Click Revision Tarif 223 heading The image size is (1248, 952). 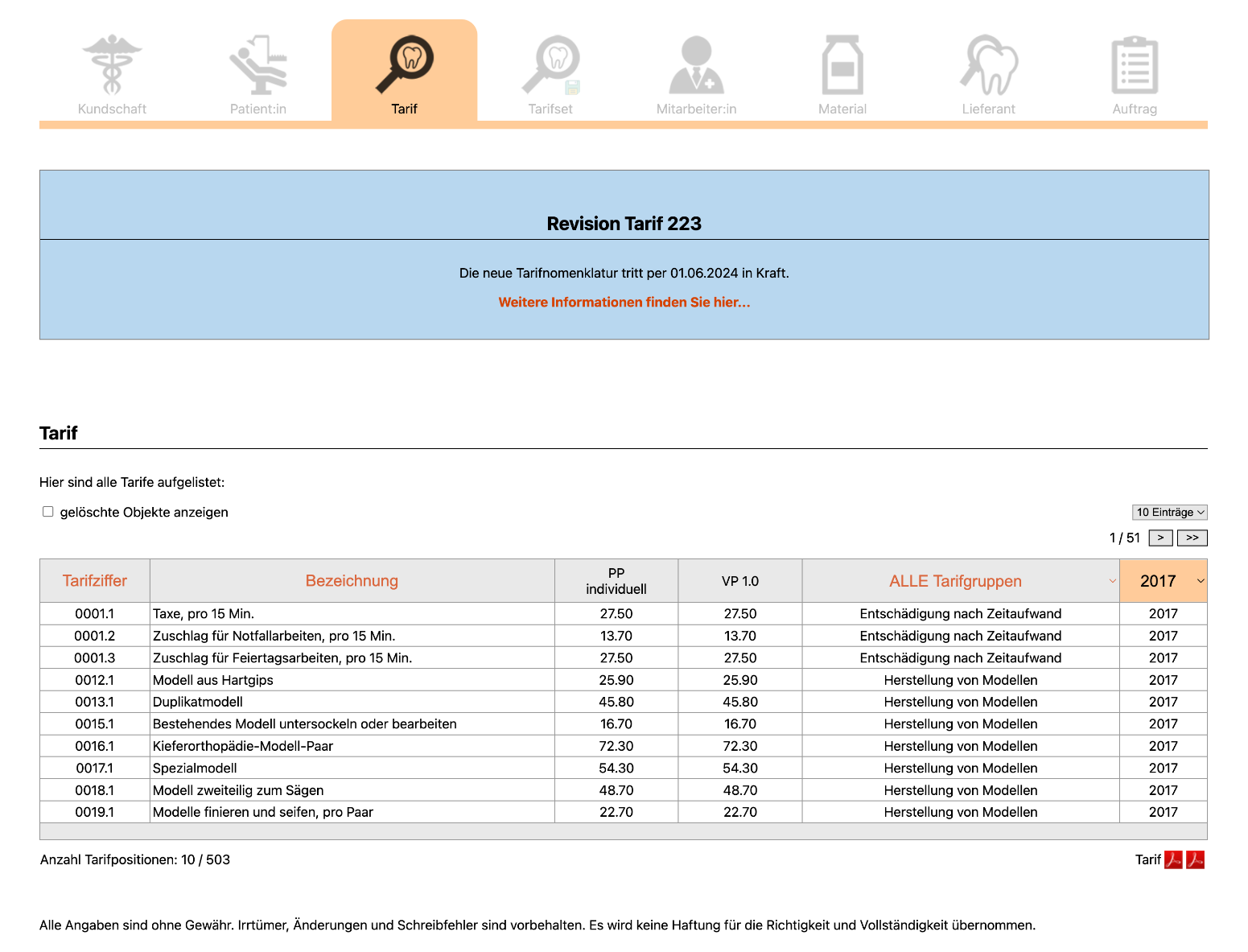(624, 224)
